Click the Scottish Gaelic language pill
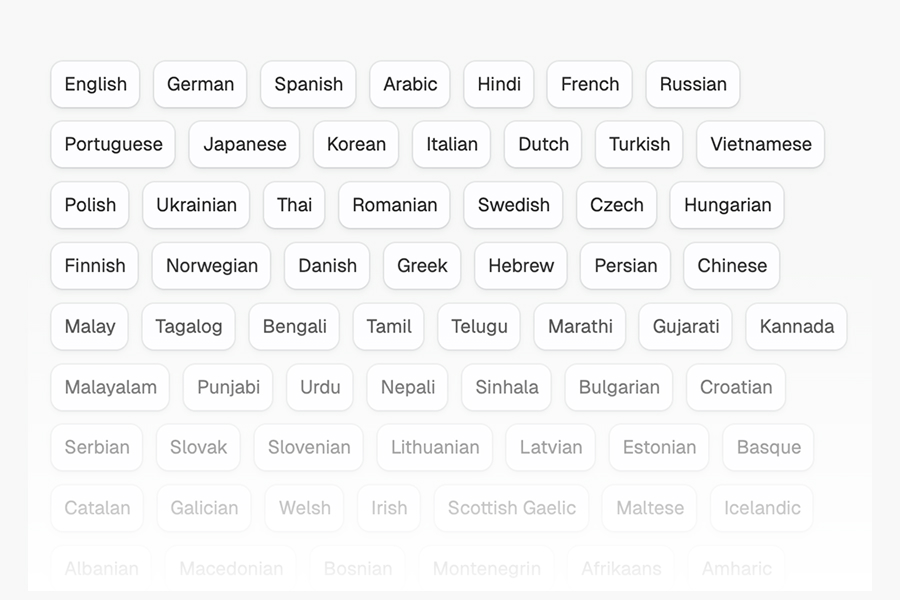900x600 pixels. (x=511, y=508)
